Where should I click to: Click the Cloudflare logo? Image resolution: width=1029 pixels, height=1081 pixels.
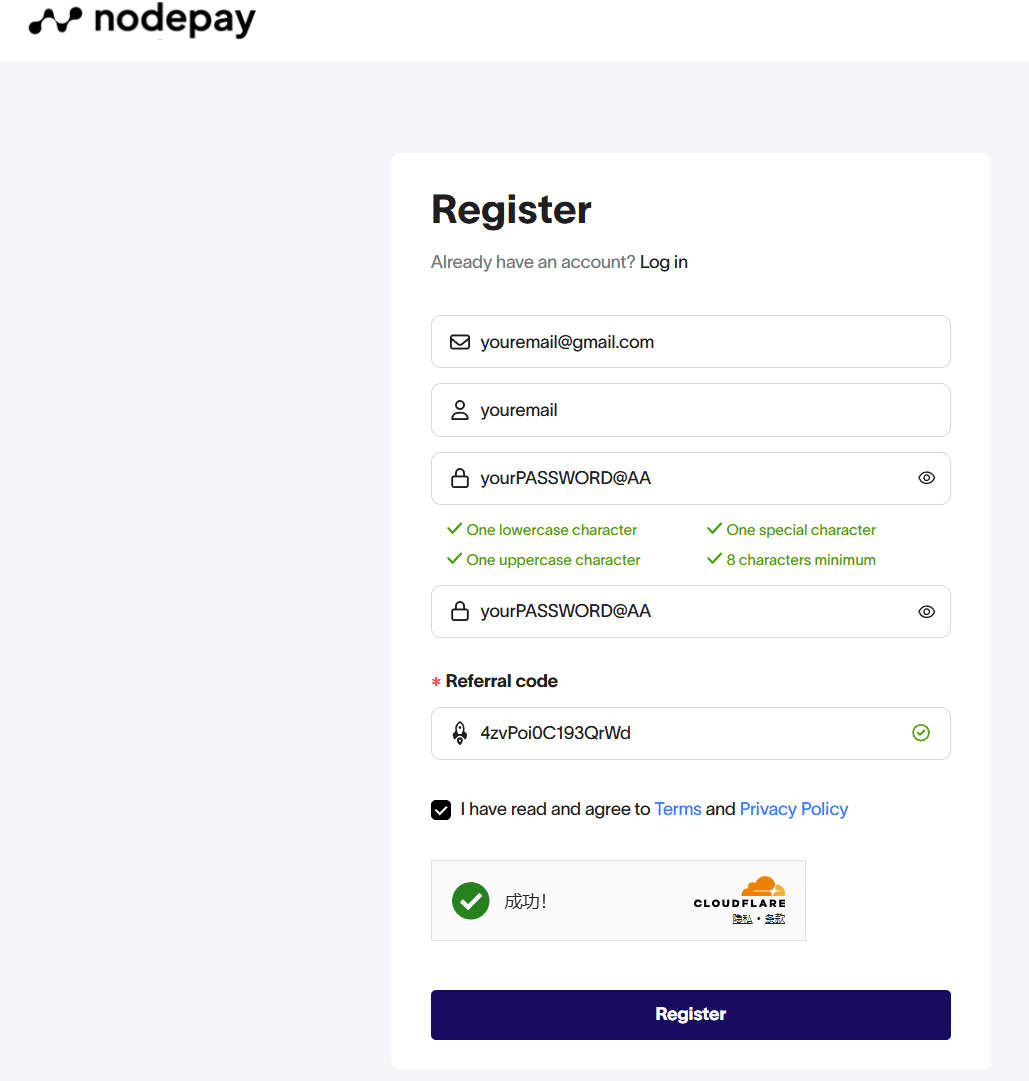point(740,892)
